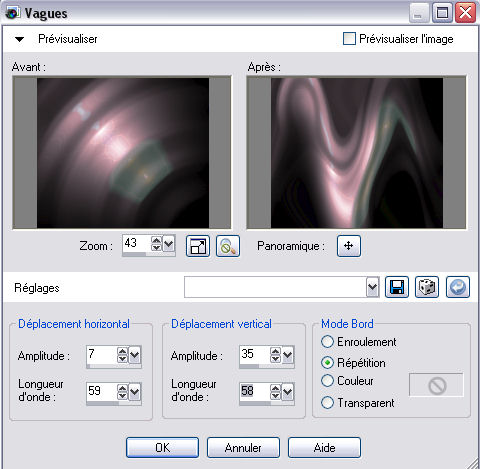Click the Annuler button
Image resolution: width=480 pixels, height=469 pixels.
pos(243,448)
